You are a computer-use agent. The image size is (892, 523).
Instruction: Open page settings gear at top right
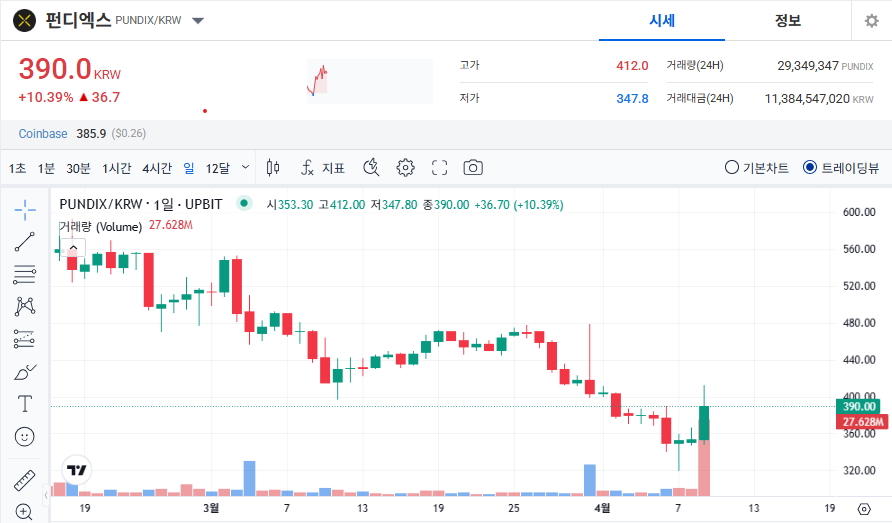click(872, 21)
